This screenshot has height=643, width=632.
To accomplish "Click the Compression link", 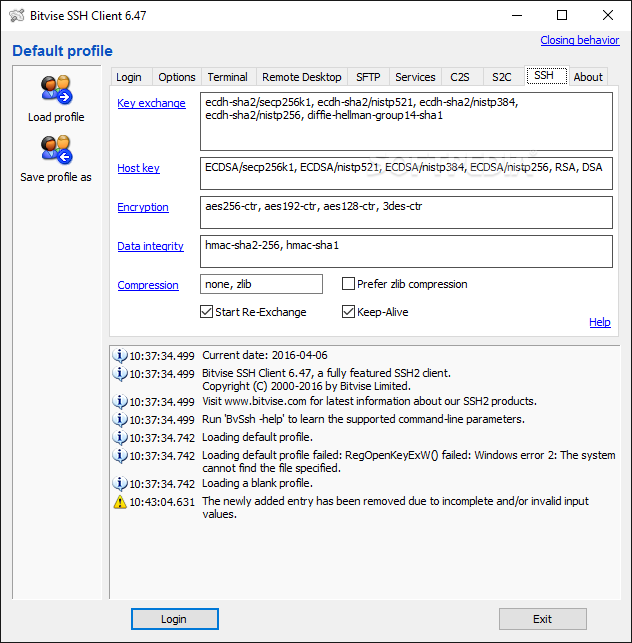I will 148,285.
